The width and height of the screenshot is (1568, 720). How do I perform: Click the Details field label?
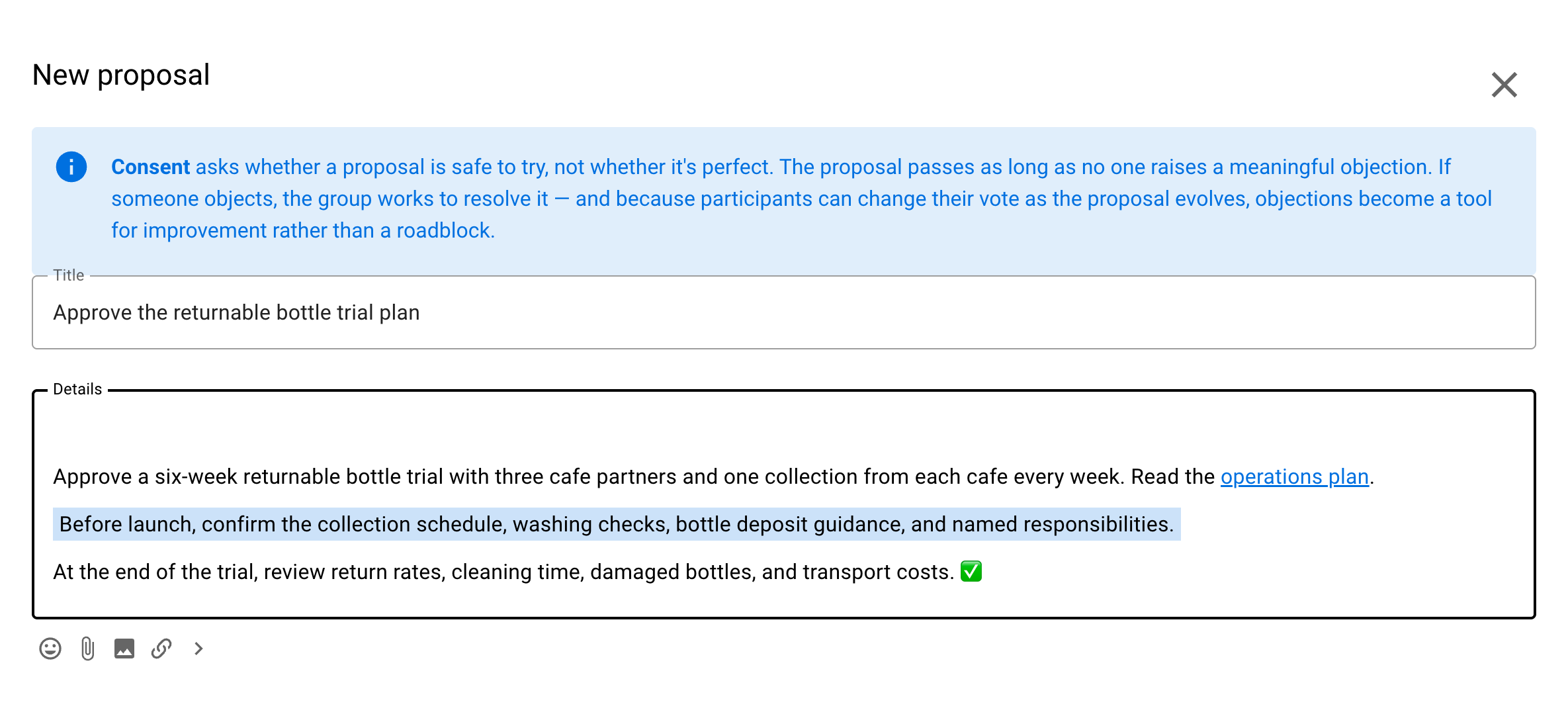tap(77, 389)
